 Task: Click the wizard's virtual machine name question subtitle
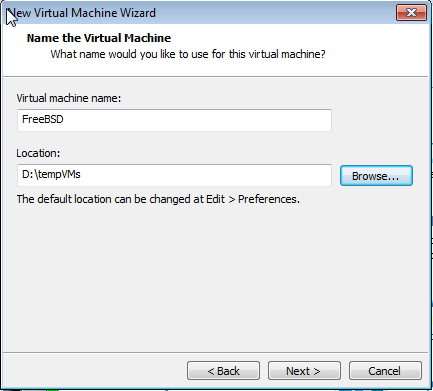click(x=188, y=54)
